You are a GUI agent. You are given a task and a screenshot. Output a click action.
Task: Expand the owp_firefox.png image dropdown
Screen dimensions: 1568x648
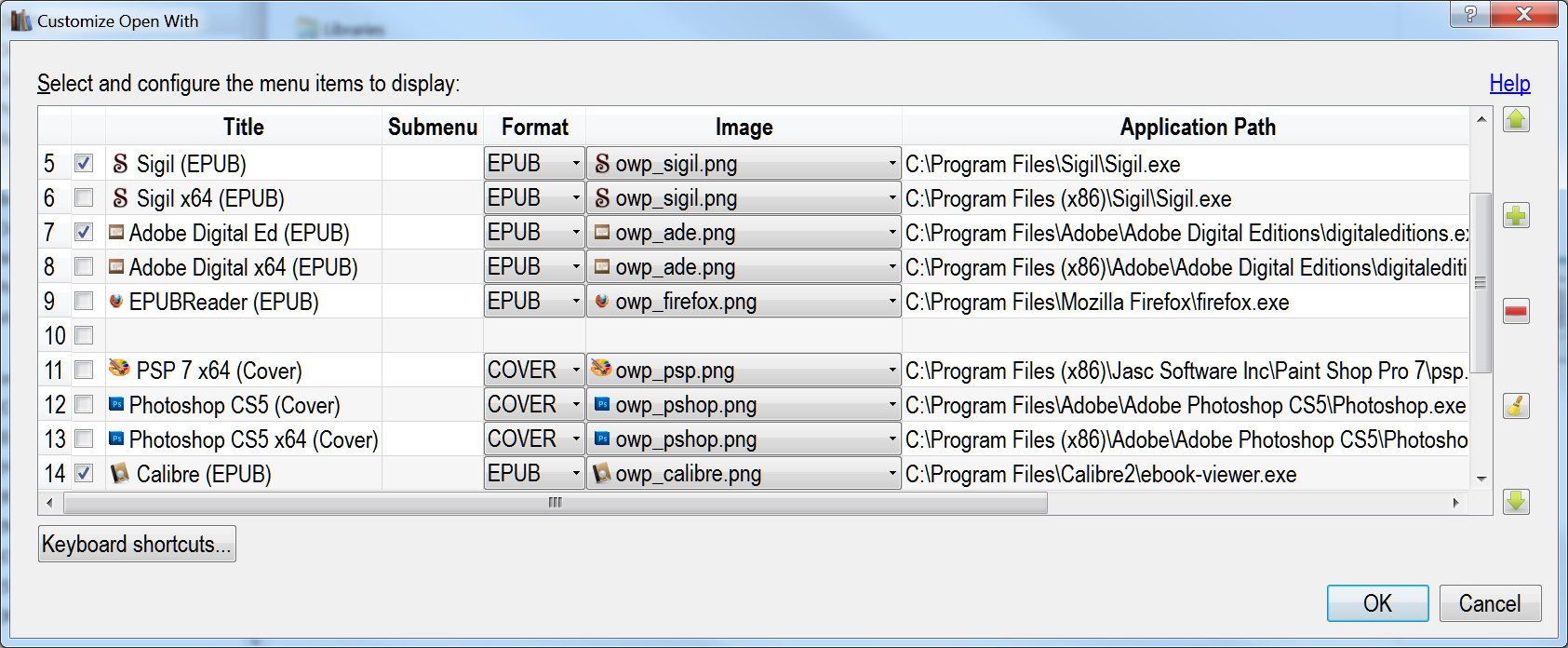coord(891,302)
